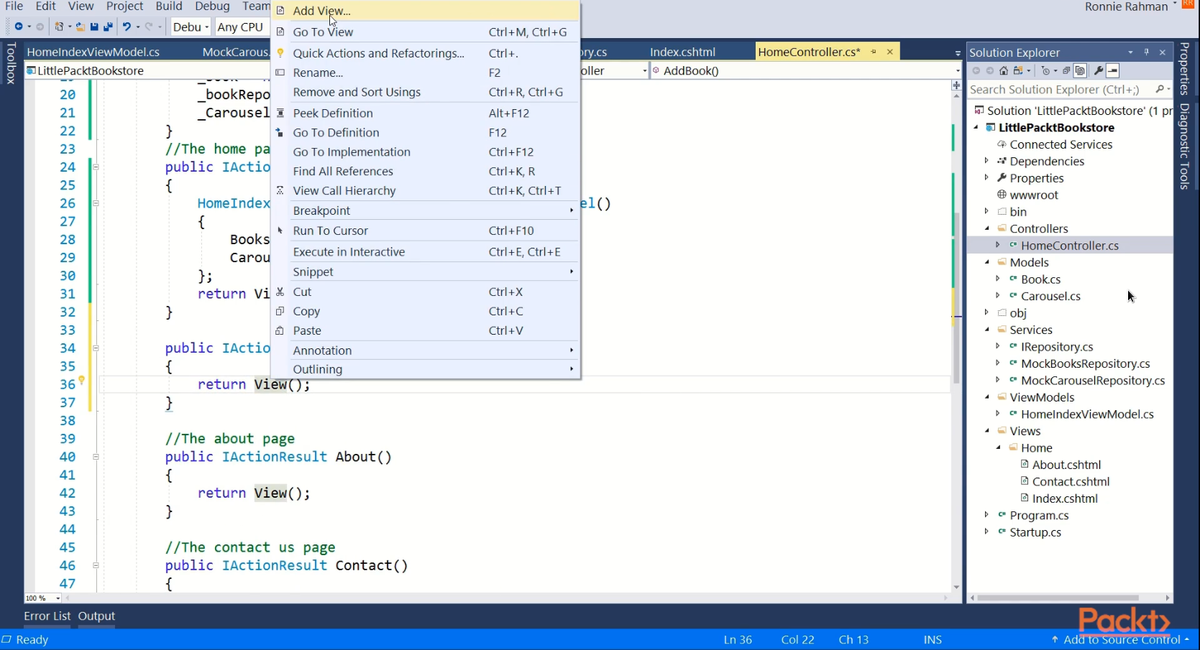Click Peek Definition menu item
Image resolution: width=1200 pixels, height=650 pixels.
tap(426, 113)
